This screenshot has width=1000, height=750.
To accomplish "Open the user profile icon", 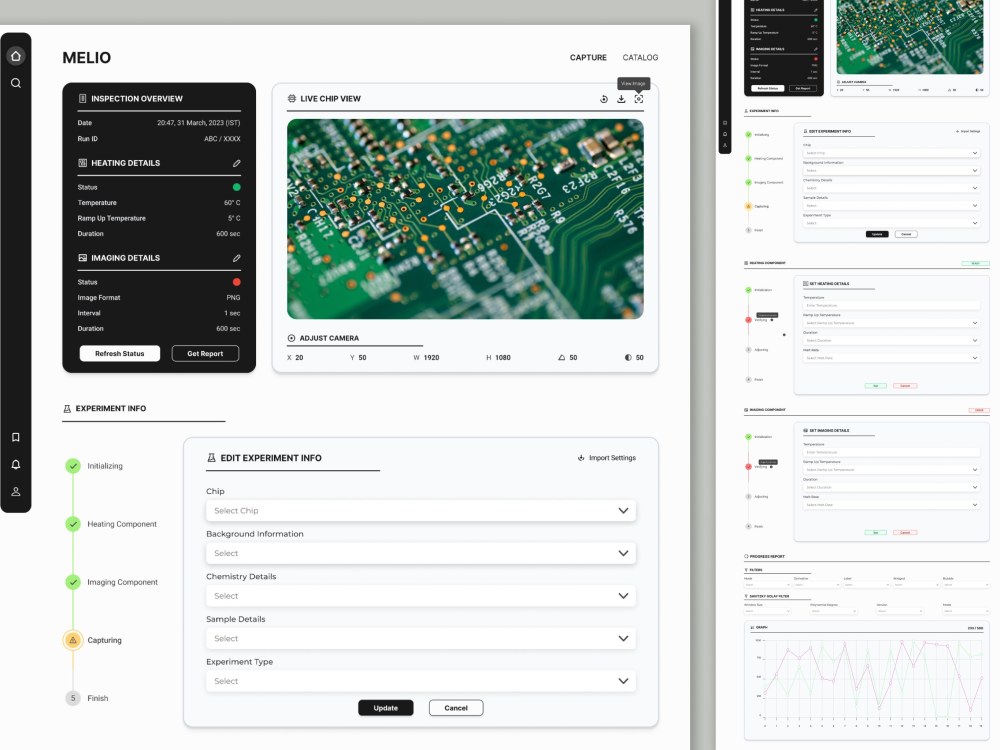I will click(x=16, y=492).
